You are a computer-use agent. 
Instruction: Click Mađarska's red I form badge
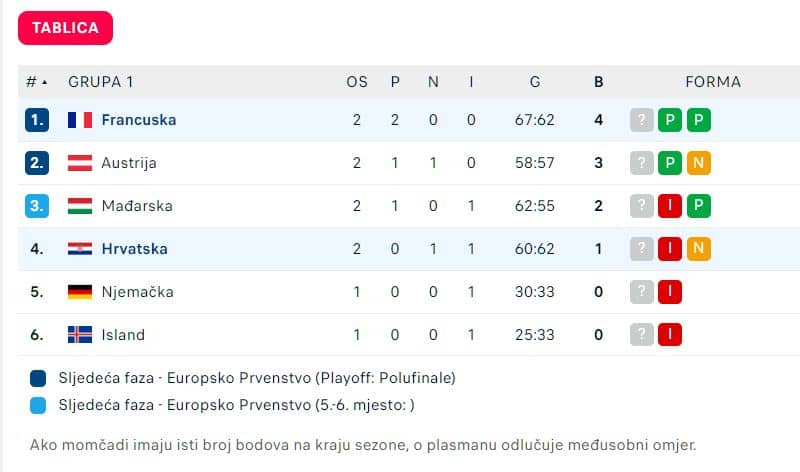coord(670,206)
